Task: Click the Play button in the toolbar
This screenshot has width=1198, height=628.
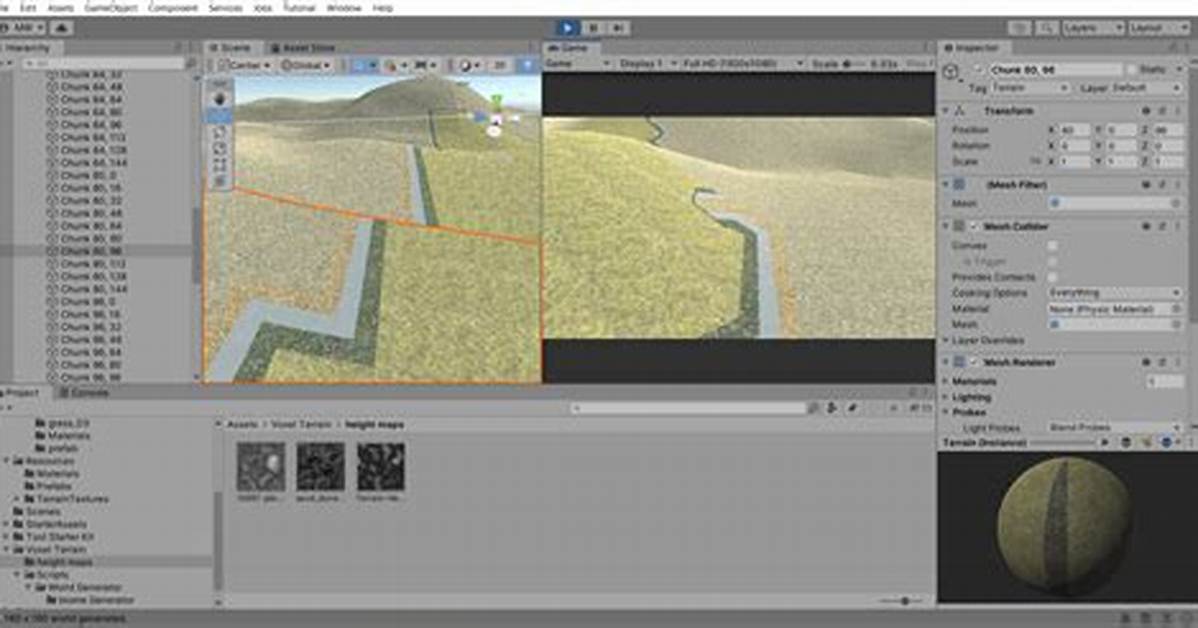Action: (x=567, y=28)
